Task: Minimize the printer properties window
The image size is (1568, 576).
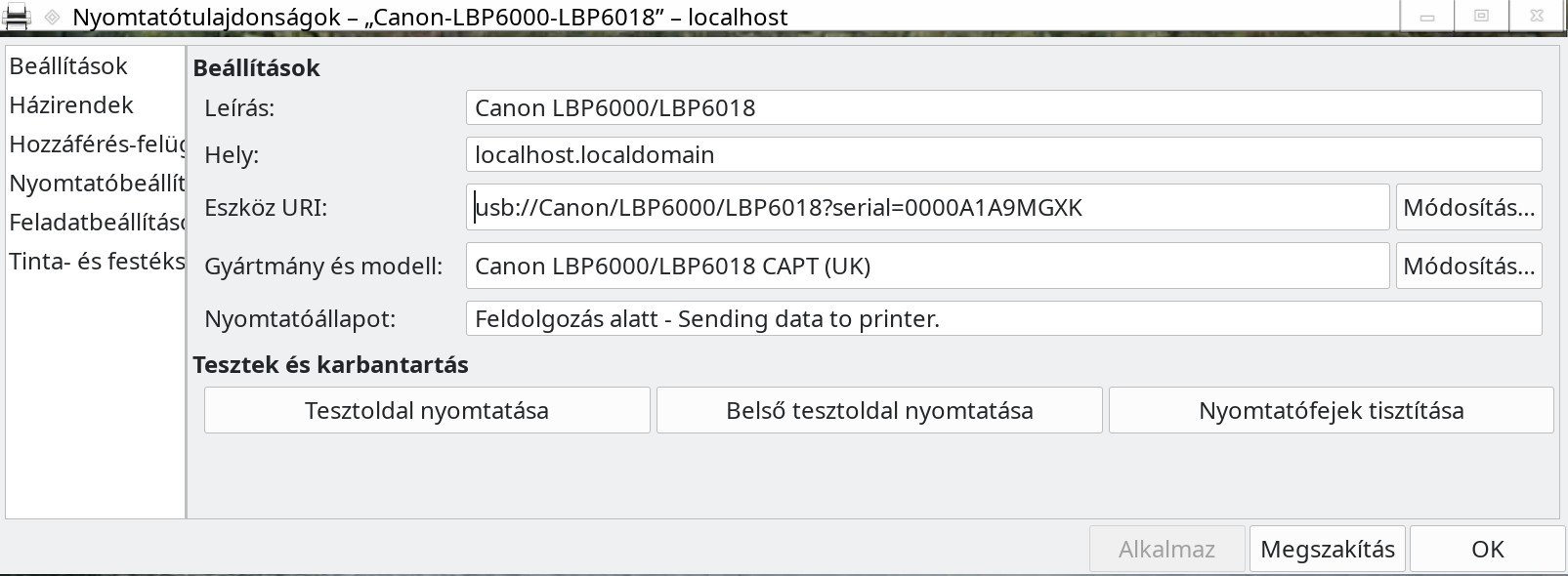Action: click(1427, 17)
